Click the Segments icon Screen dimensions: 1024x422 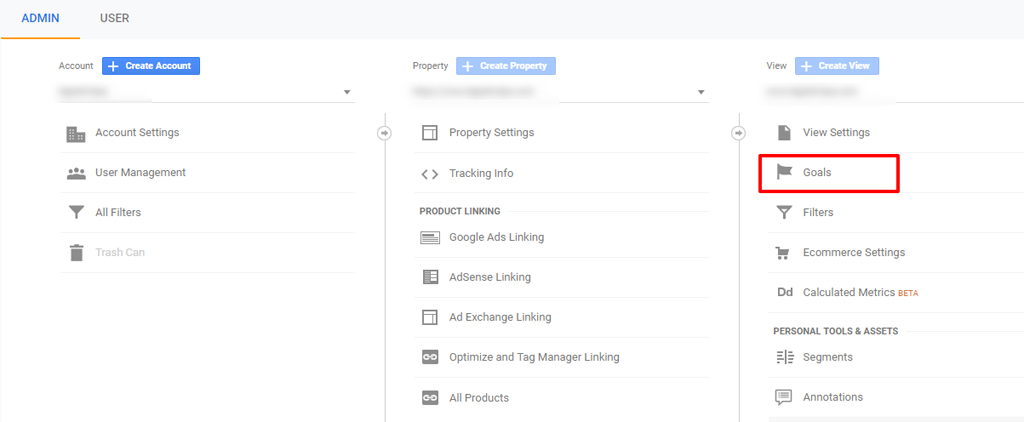[784, 357]
